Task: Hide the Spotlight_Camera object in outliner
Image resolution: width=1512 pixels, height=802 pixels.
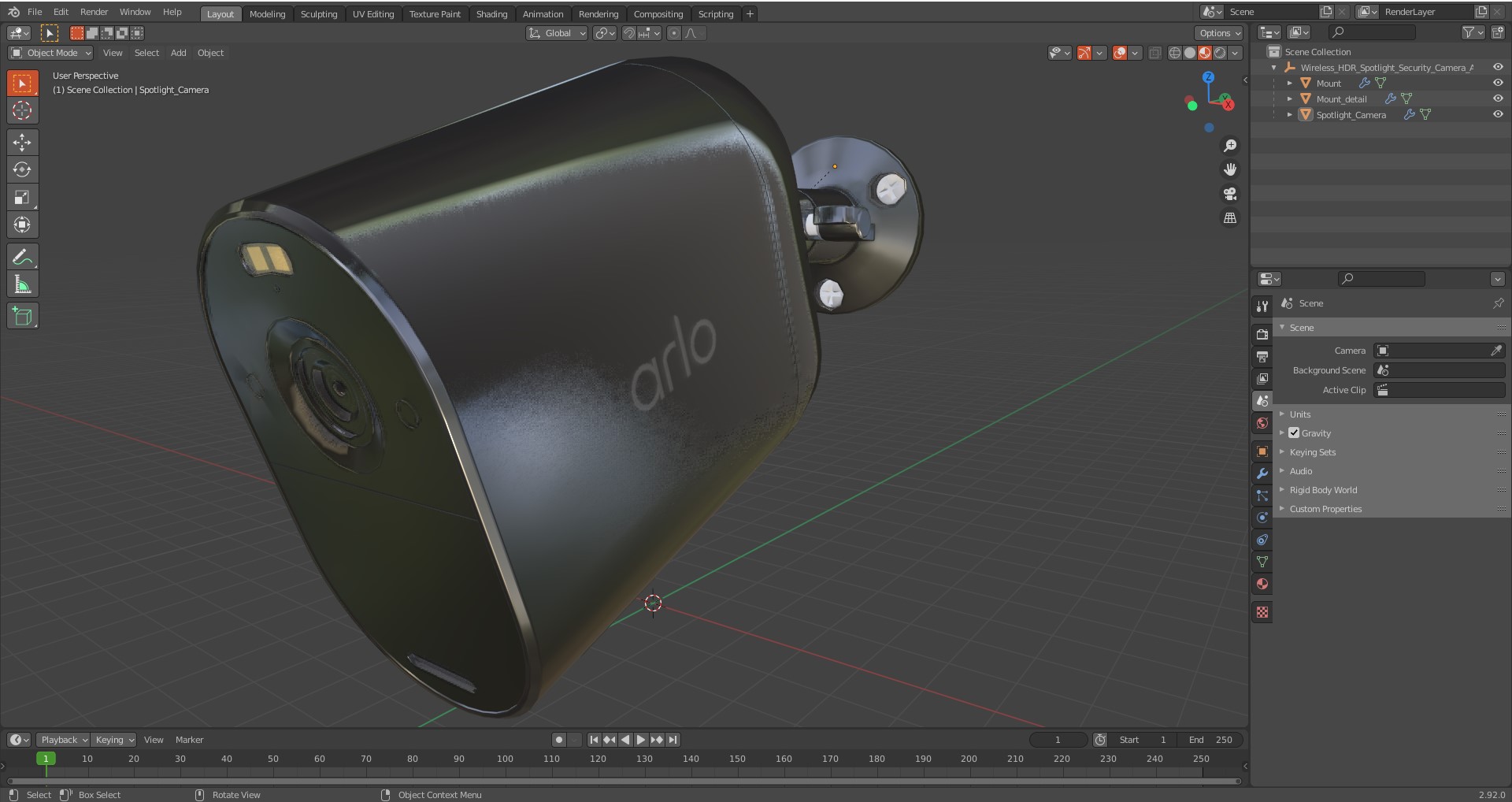Action: pyautogui.click(x=1498, y=114)
